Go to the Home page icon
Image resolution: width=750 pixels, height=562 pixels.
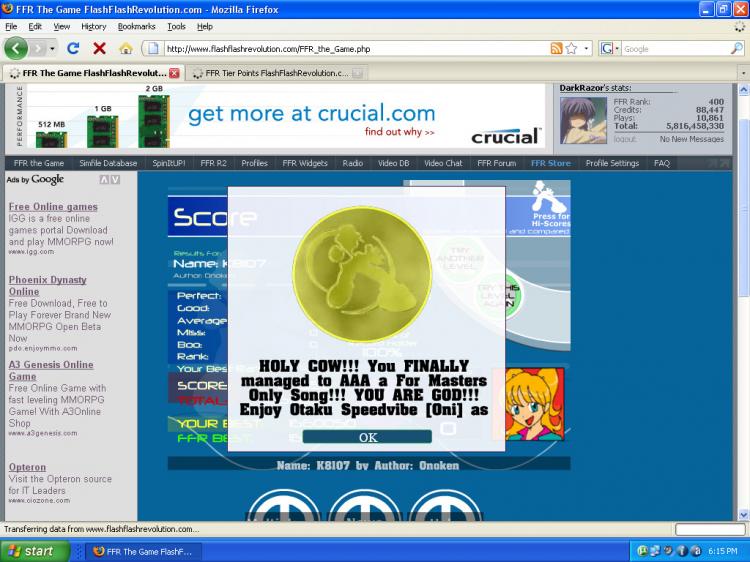click(x=126, y=48)
